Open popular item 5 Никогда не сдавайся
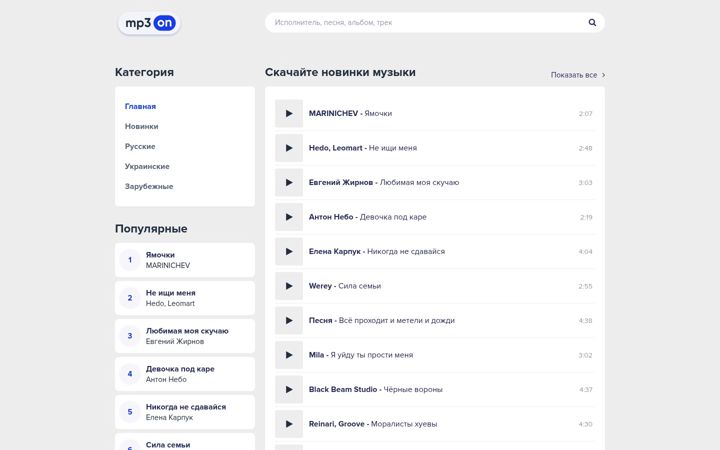 [x=185, y=412]
